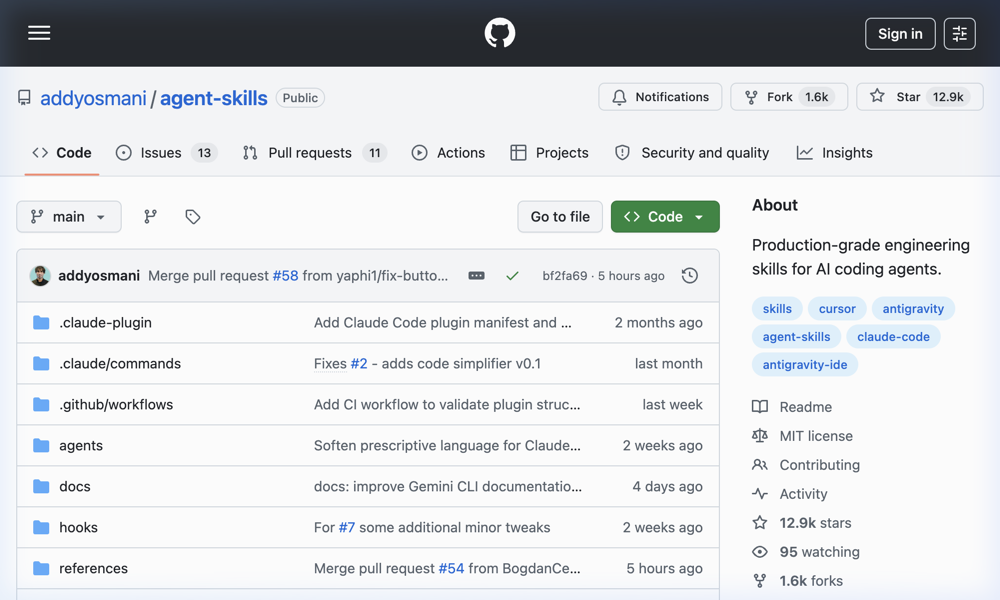
Task: Check the green commit status checkmark
Action: tap(512, 276)
